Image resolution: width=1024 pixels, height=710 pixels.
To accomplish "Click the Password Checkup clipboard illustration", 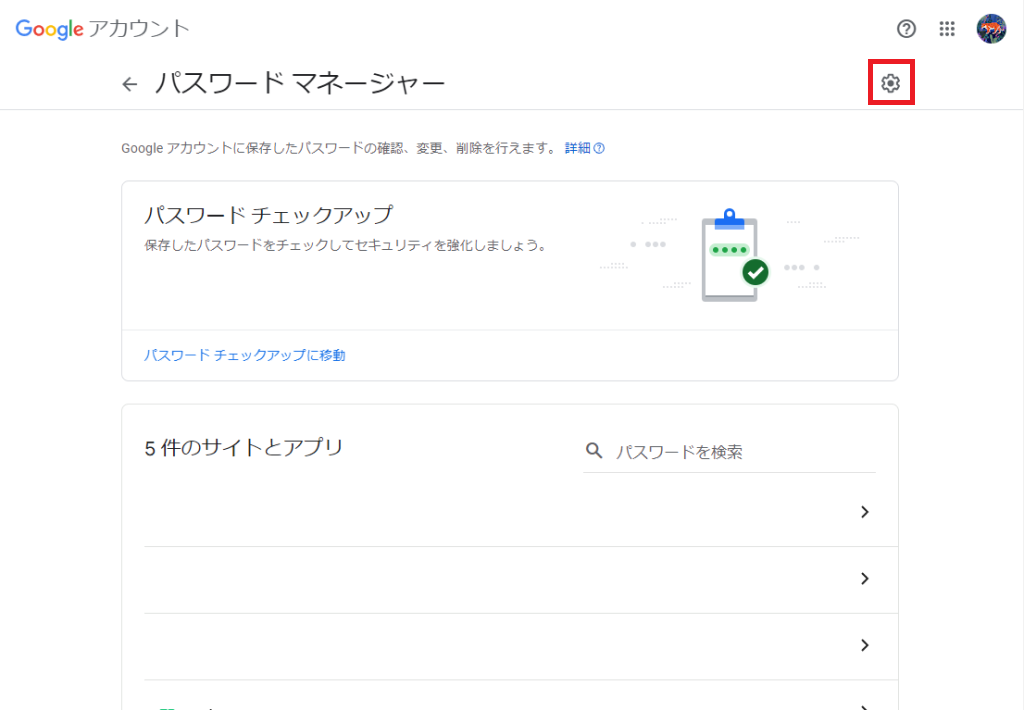I will (731, 256).
